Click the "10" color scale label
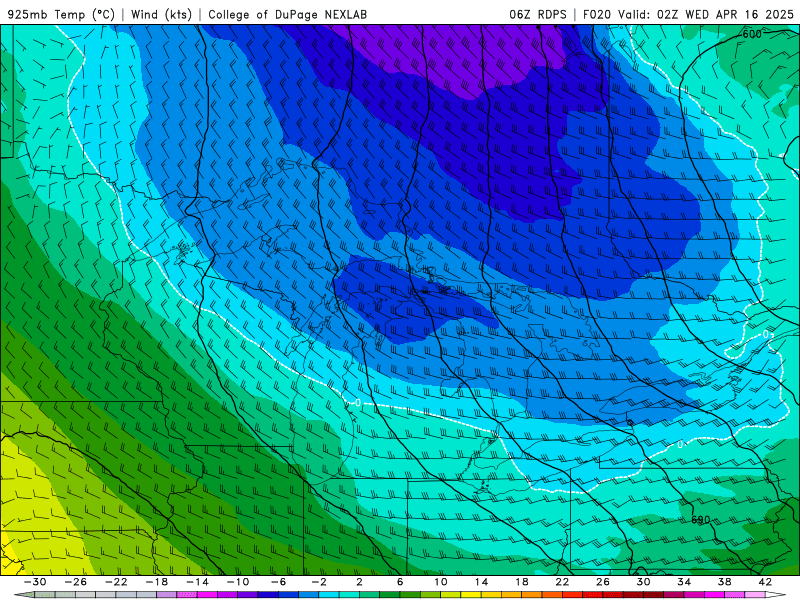800x600 pixels. pos(441,582)
